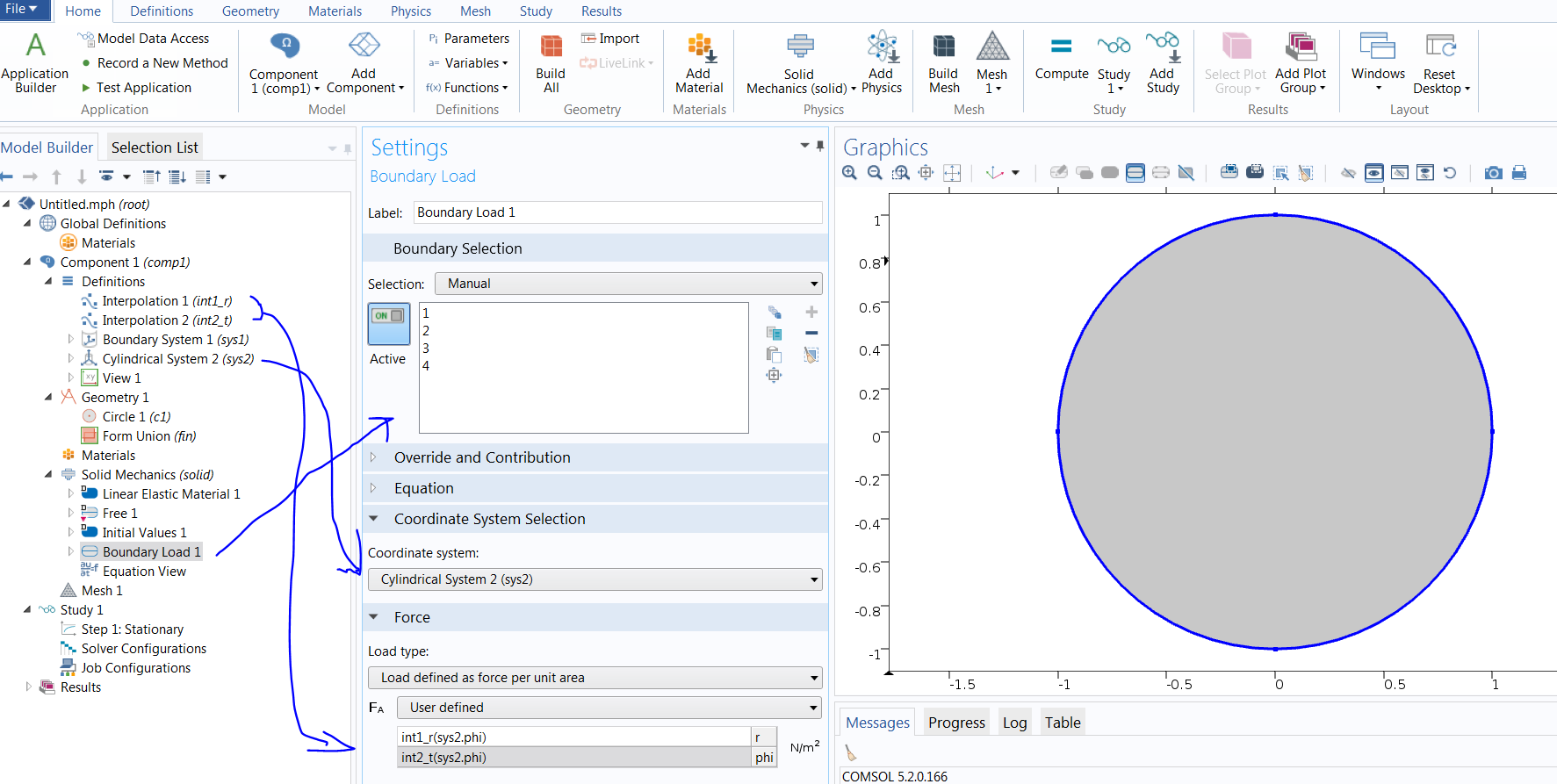Toggle the highlighted view visibility eye icon
The height and width of the screenshot is (784, 1557).
pyautogui.click(x=1374, y=173)
